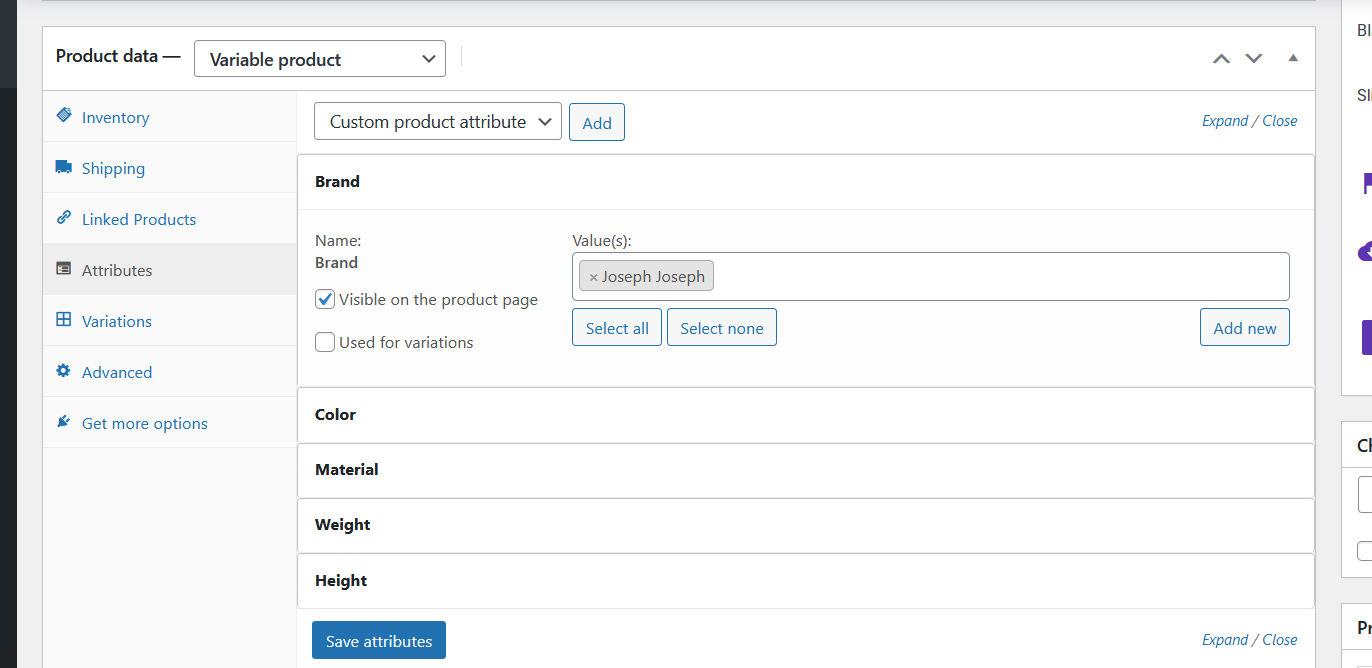Click the Variations grid icon

click(64, 320)
